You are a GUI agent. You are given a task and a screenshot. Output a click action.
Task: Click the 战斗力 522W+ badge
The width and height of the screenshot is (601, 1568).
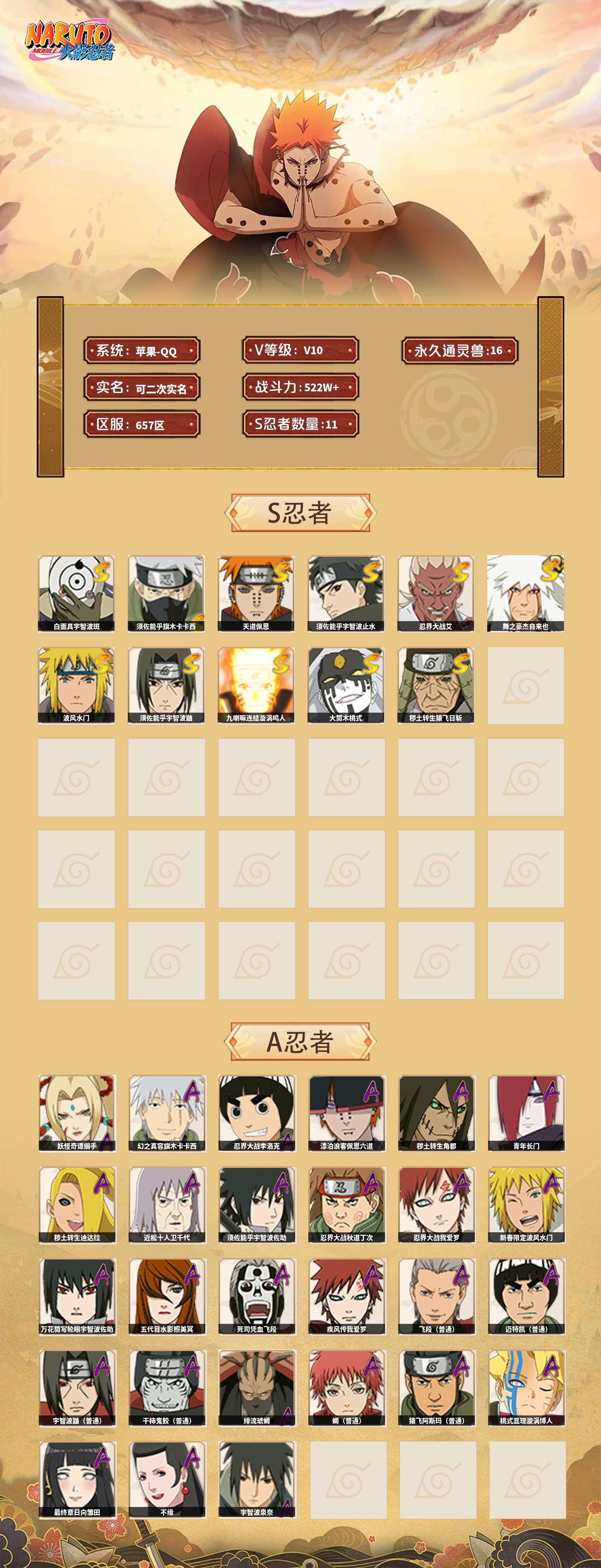pos(300,387)
